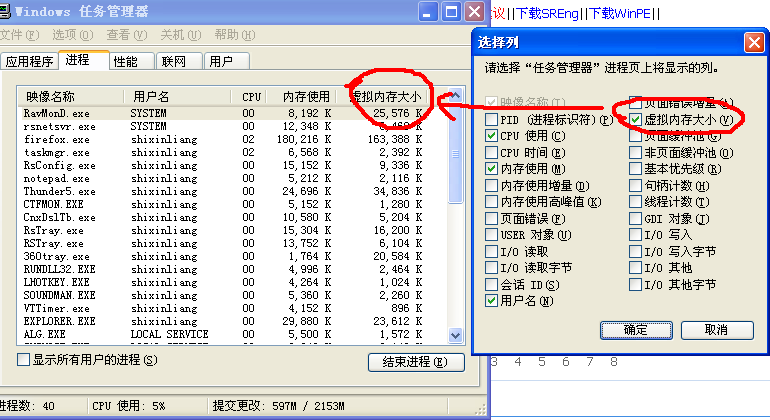This screenshot has height=420, width=770.
Task: Open the 选项(O) menu
Action: click(x=73, y=35)
